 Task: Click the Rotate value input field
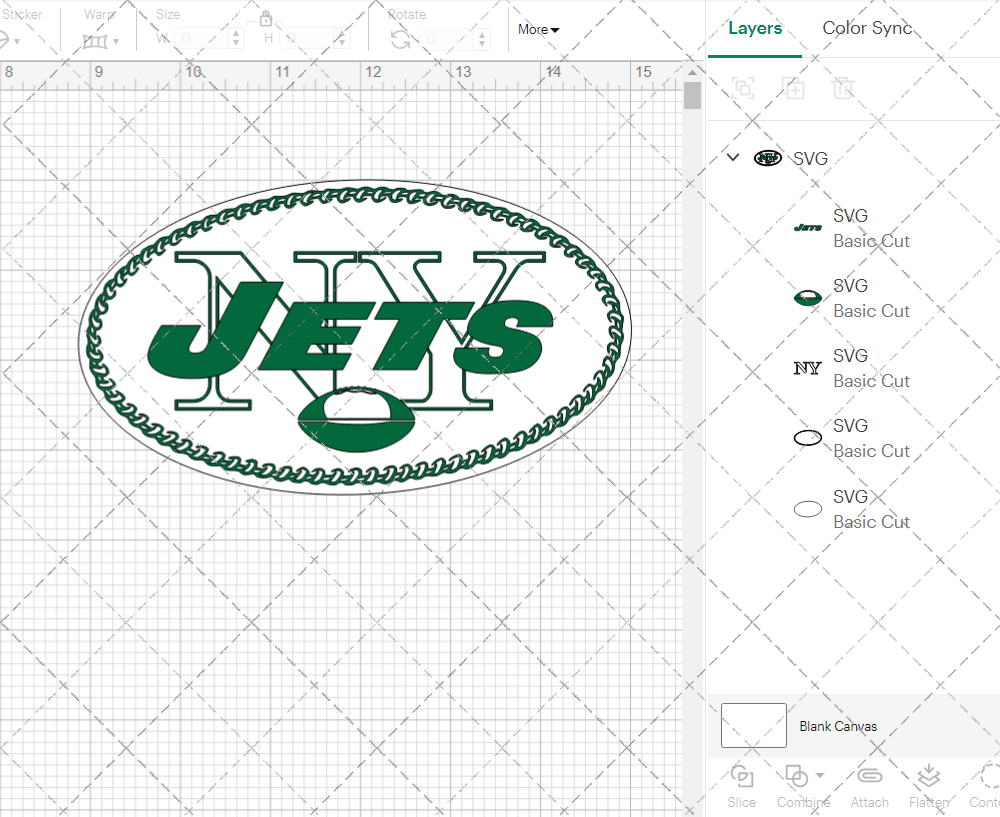pos(445,40)
